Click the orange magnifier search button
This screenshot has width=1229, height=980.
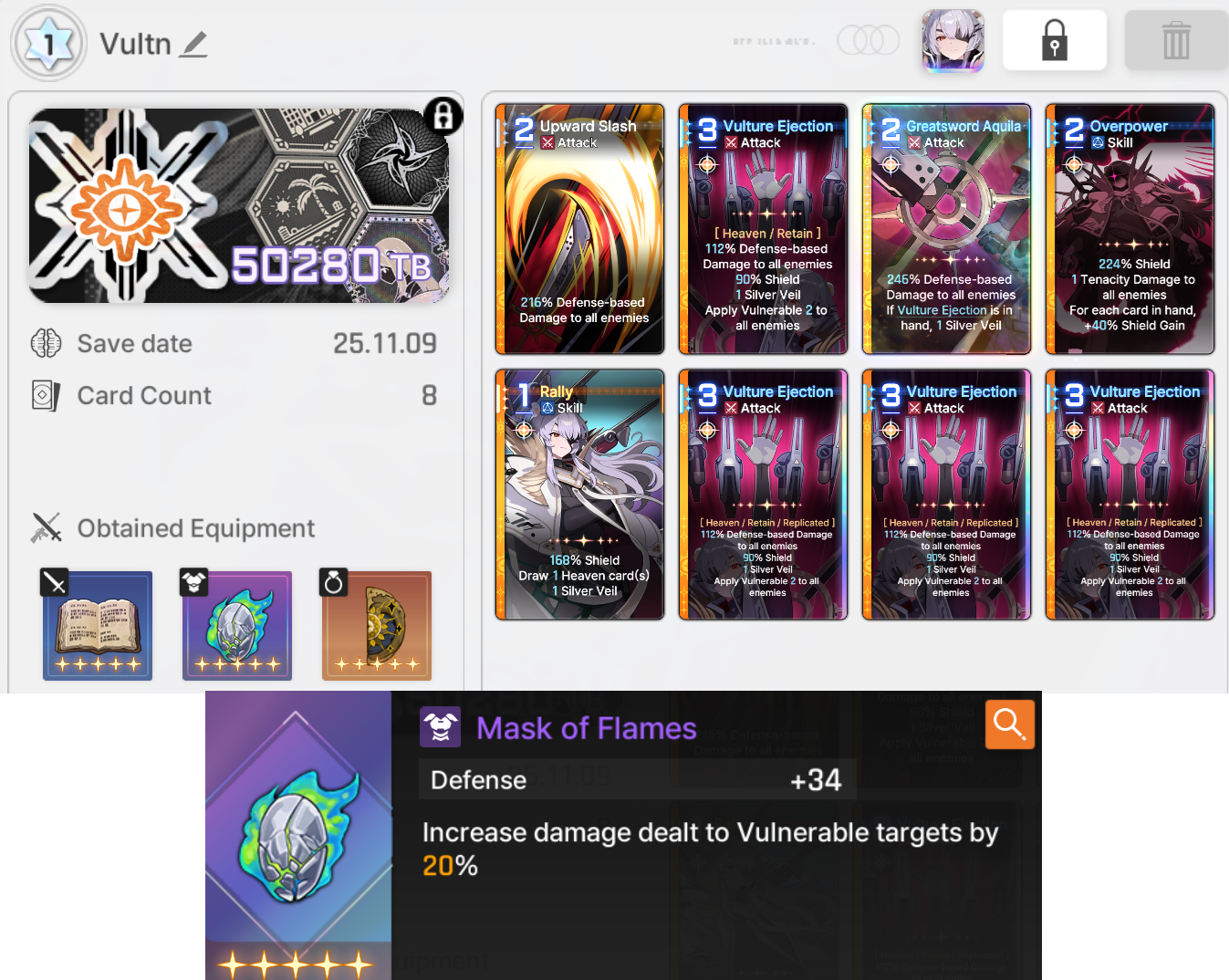coord(1010,725)
